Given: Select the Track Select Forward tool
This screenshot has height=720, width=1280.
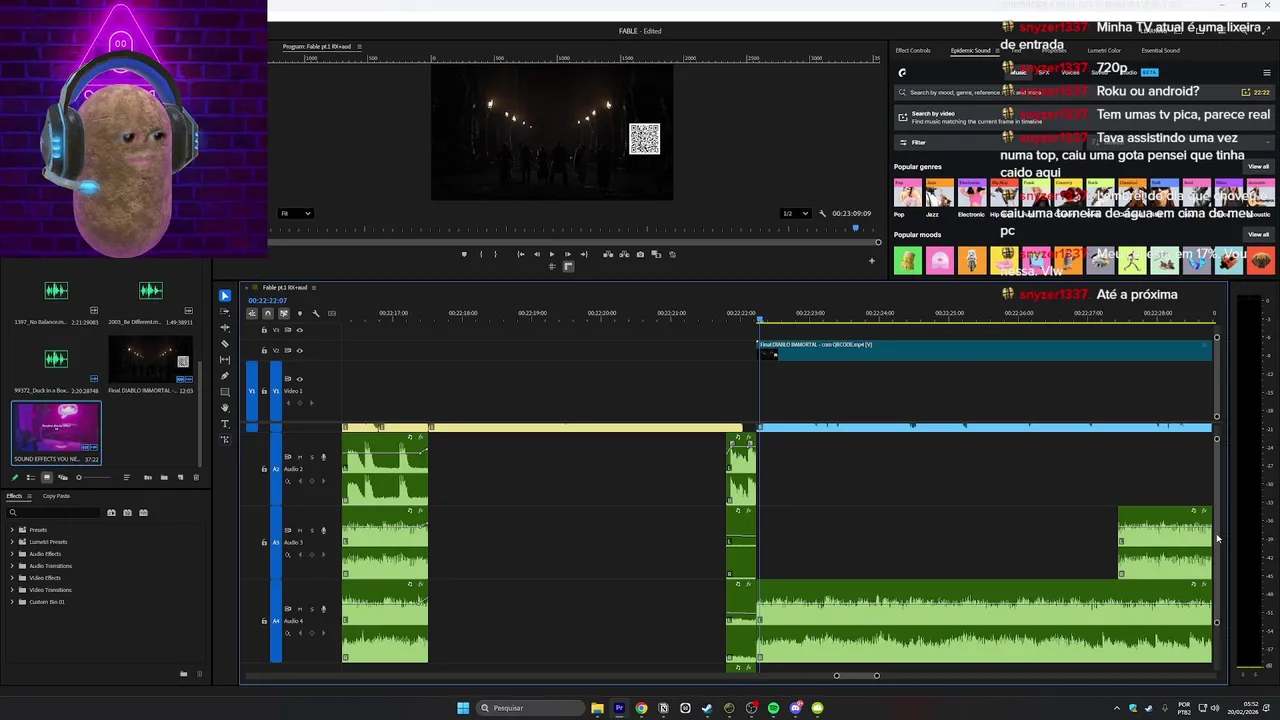Looking at the screenshot, I should tap(225, 312).
